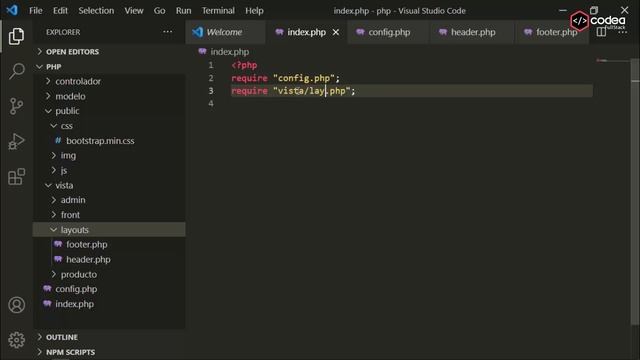
Task: Click line number 4 in the gutter
Action: [211, 103]
